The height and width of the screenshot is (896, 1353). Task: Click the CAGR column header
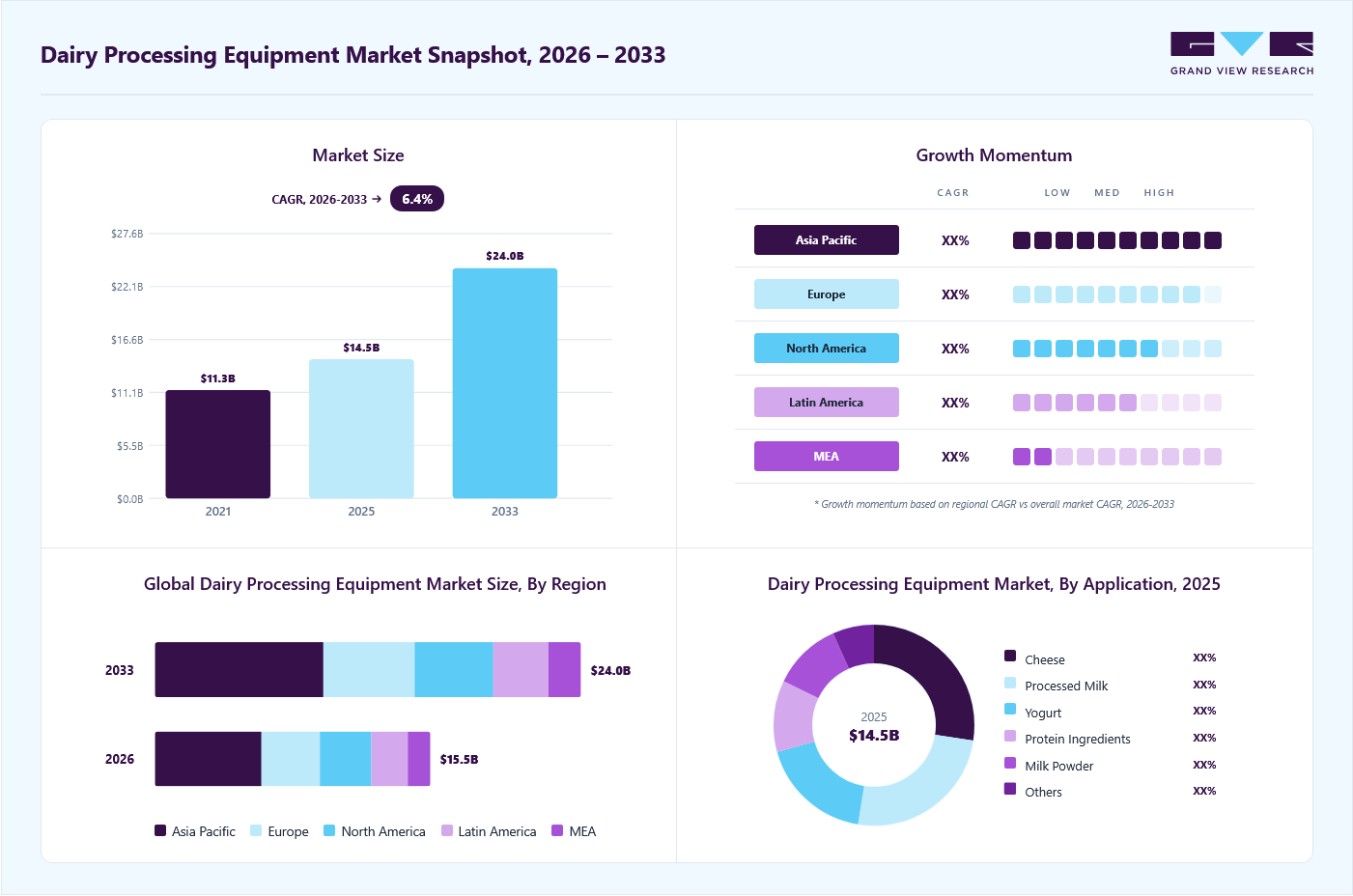pos(953,193)
